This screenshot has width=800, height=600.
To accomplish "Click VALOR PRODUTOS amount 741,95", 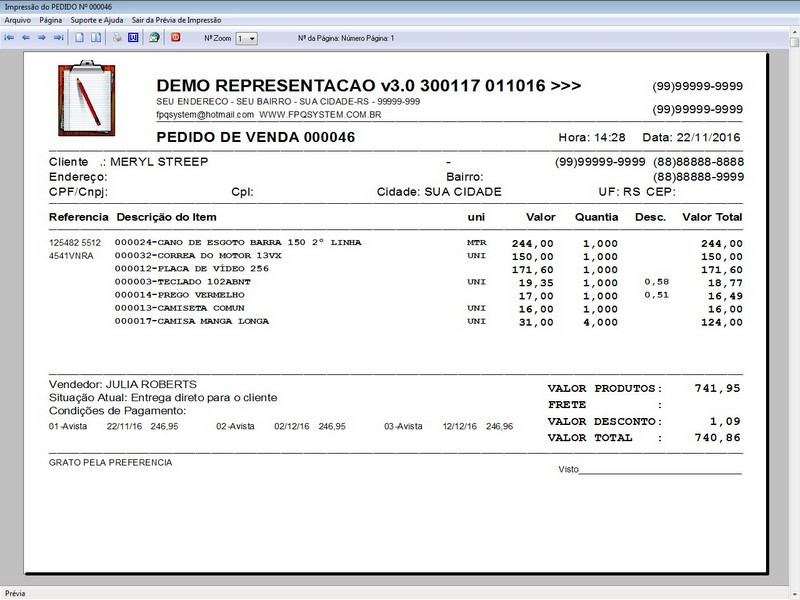I will pos(717,389).
